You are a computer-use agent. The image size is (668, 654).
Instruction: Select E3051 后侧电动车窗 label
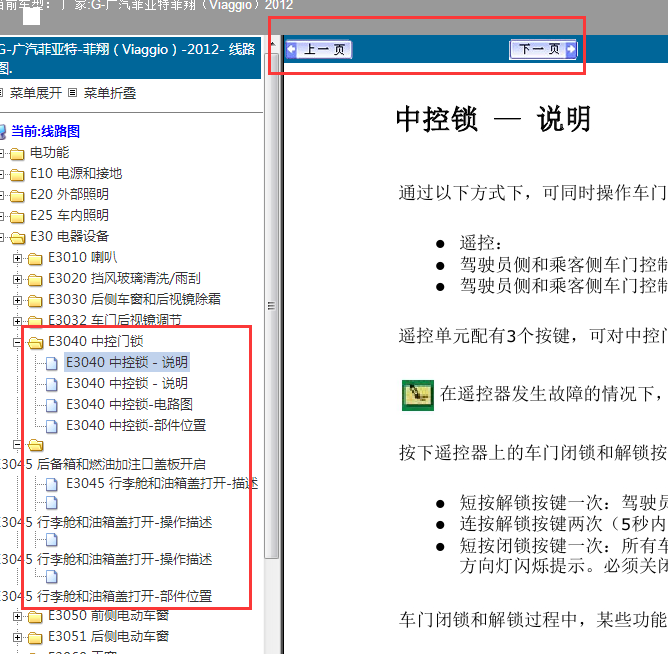pos(109,636)
